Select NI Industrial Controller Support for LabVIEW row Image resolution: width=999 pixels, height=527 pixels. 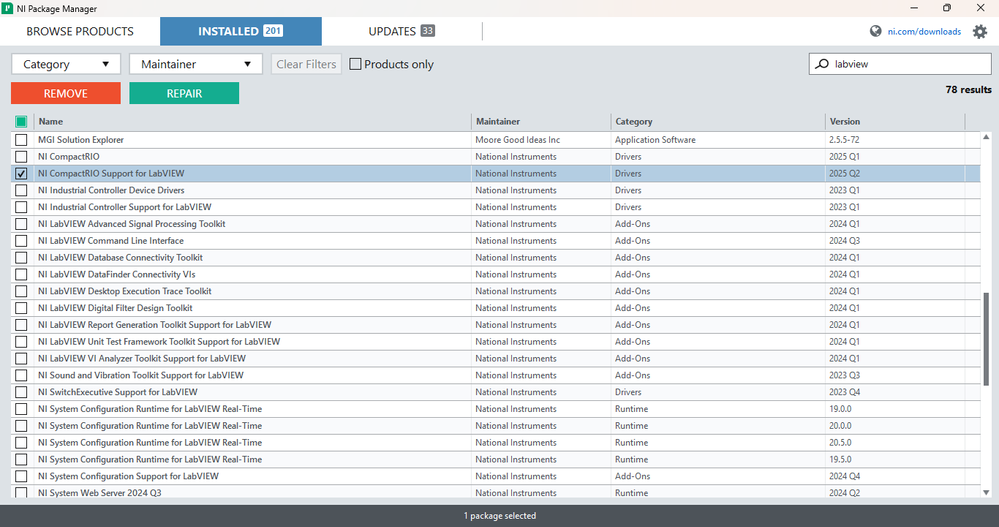496,207
